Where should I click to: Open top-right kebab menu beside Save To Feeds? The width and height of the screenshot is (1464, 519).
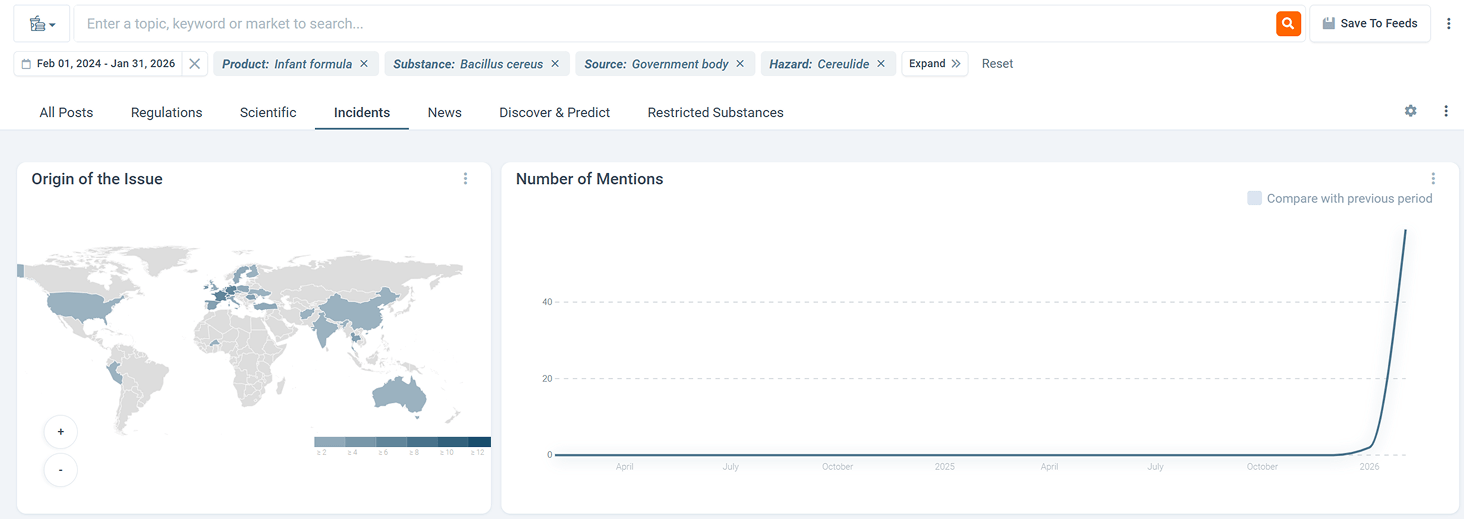1448,23
